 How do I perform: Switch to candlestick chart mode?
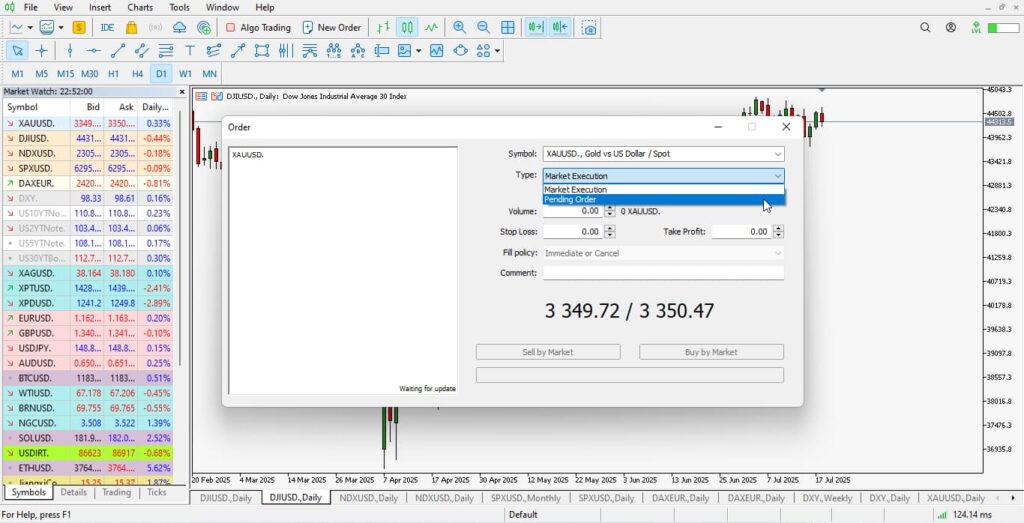coord(408,28)
